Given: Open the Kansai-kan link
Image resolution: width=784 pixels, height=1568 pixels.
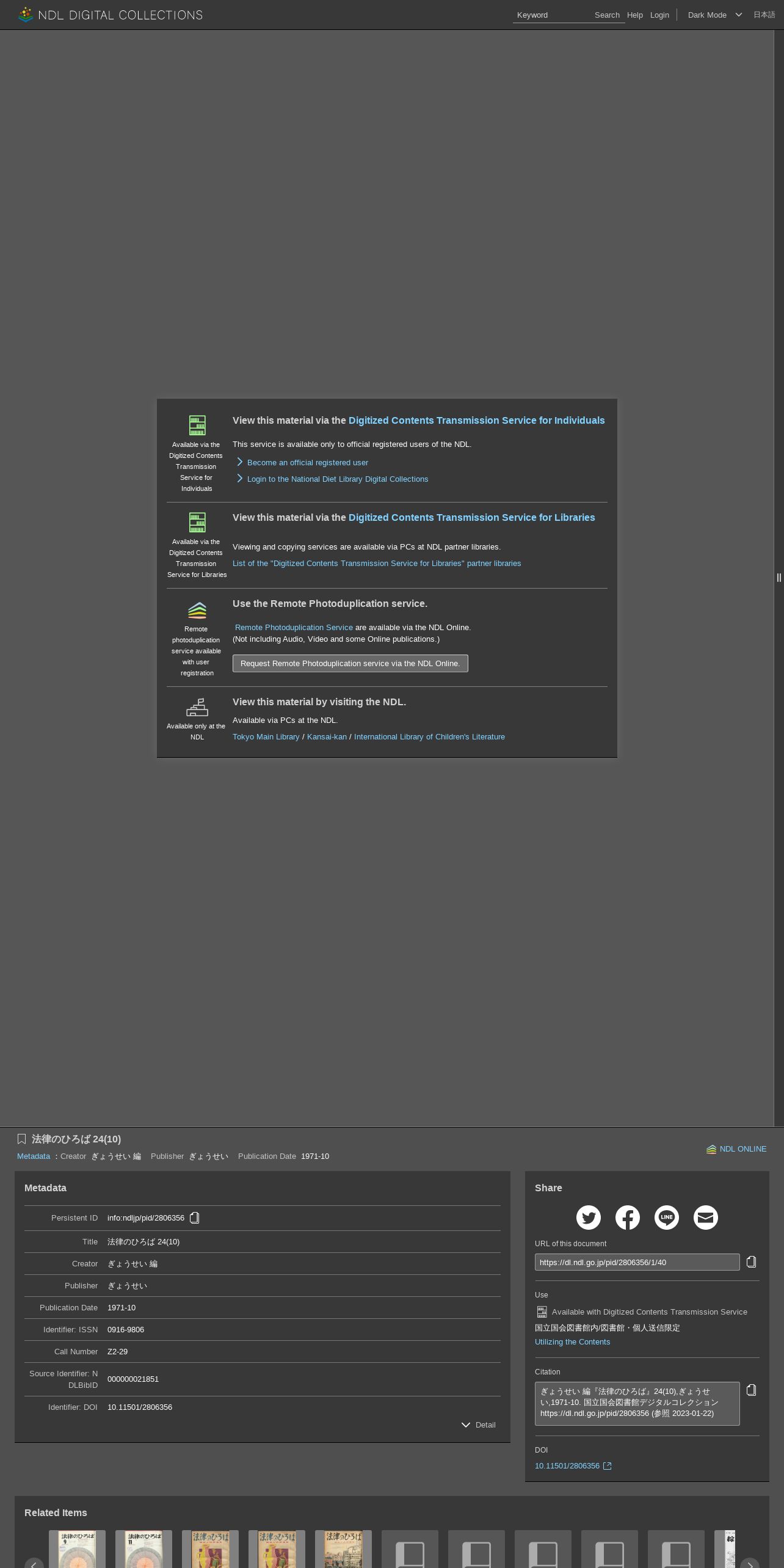Looking at the screenshot, I should pos(327,737).
